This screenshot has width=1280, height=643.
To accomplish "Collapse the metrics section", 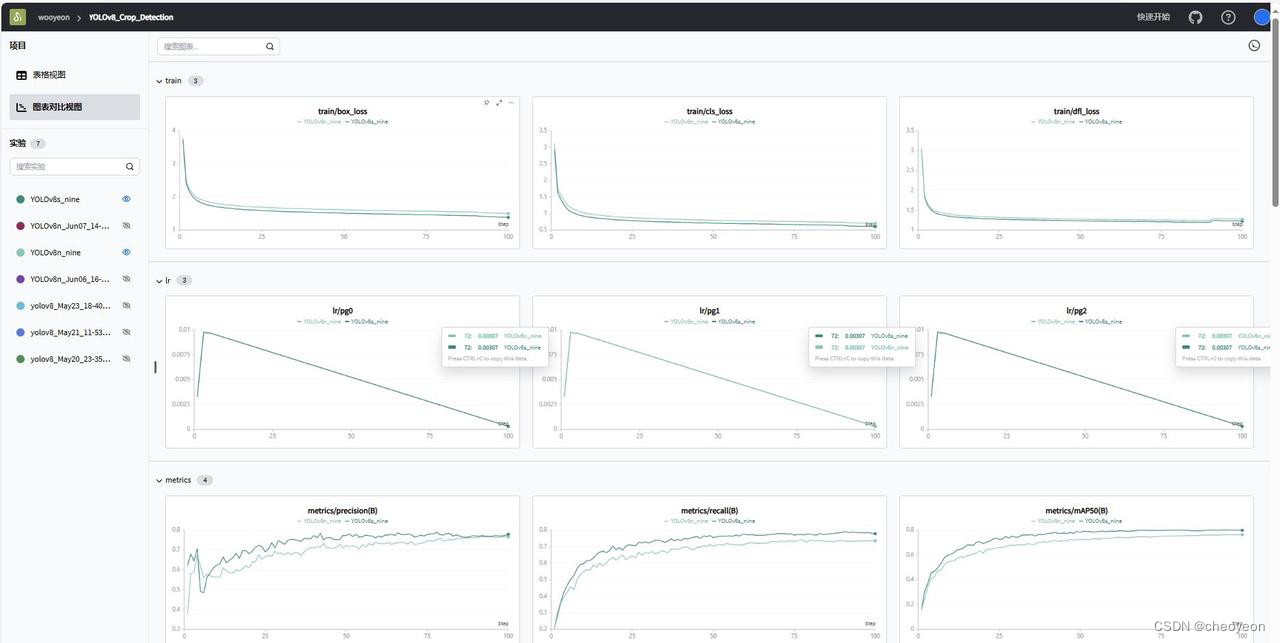I will 159,480.
